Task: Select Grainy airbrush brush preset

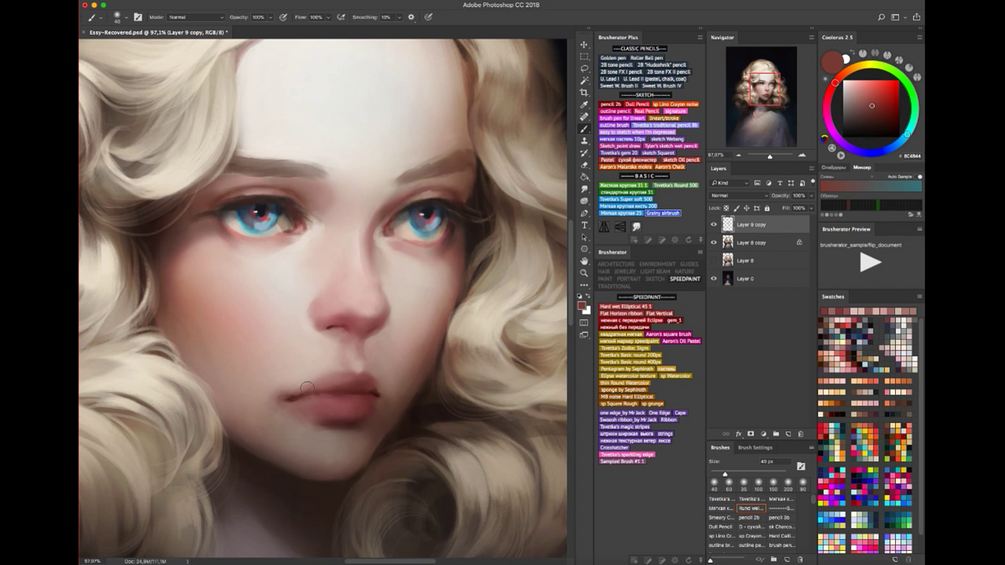Action: [663, 213]
